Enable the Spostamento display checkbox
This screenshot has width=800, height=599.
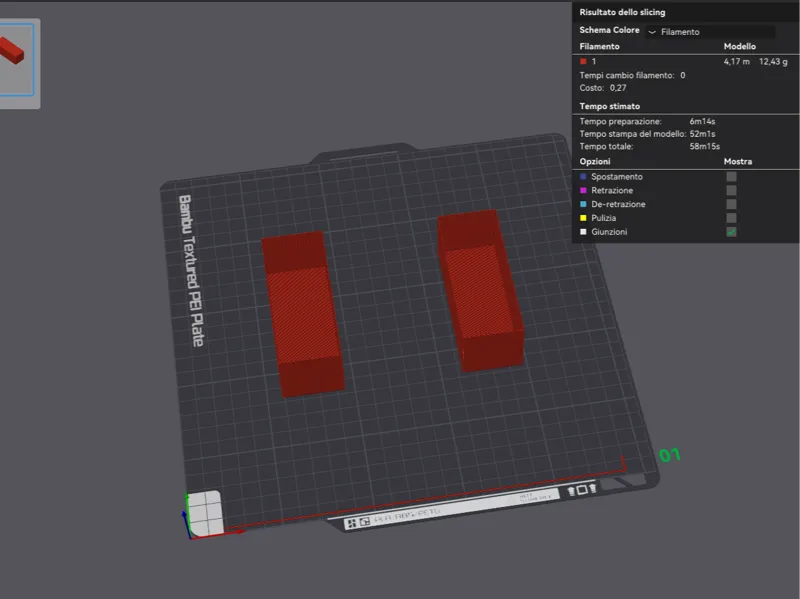click(x=731, y=177)
